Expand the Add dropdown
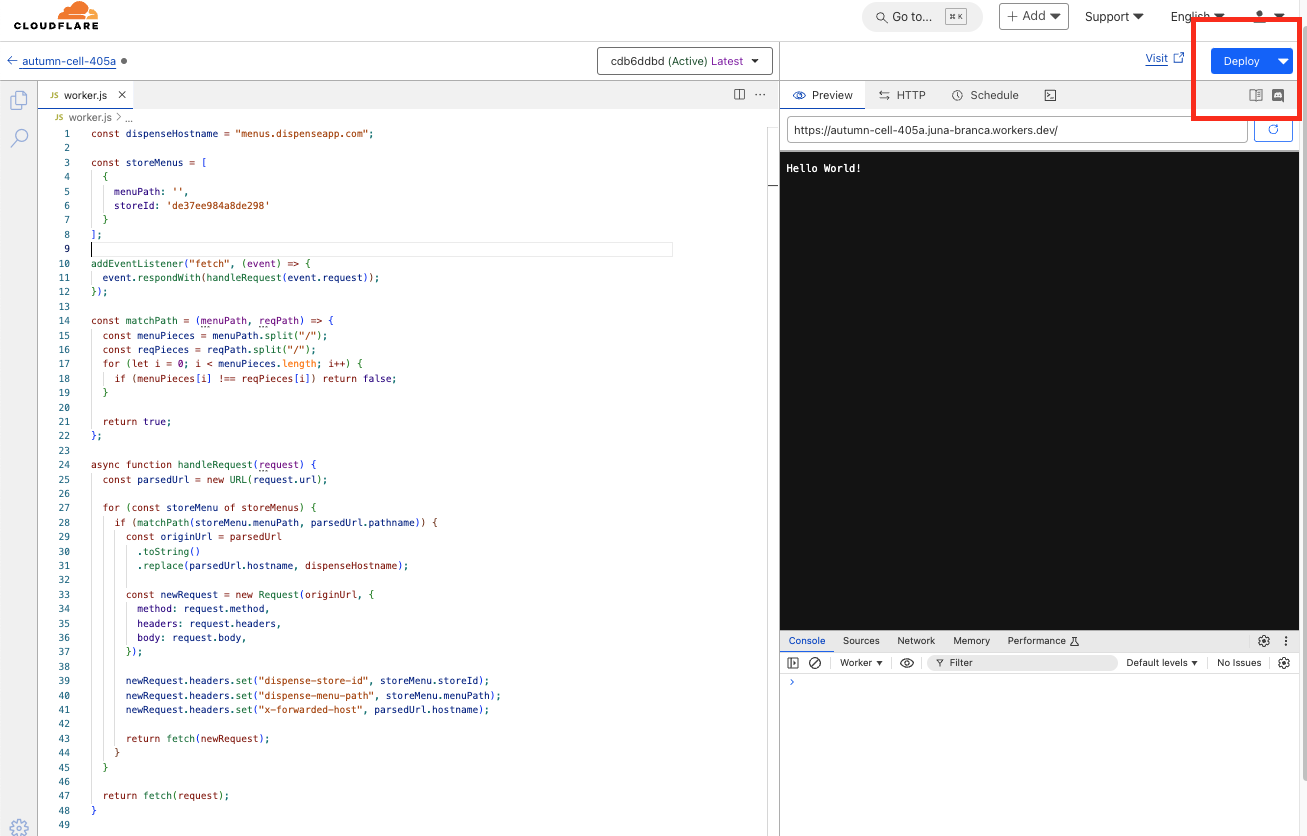 tap(1034, 17)
